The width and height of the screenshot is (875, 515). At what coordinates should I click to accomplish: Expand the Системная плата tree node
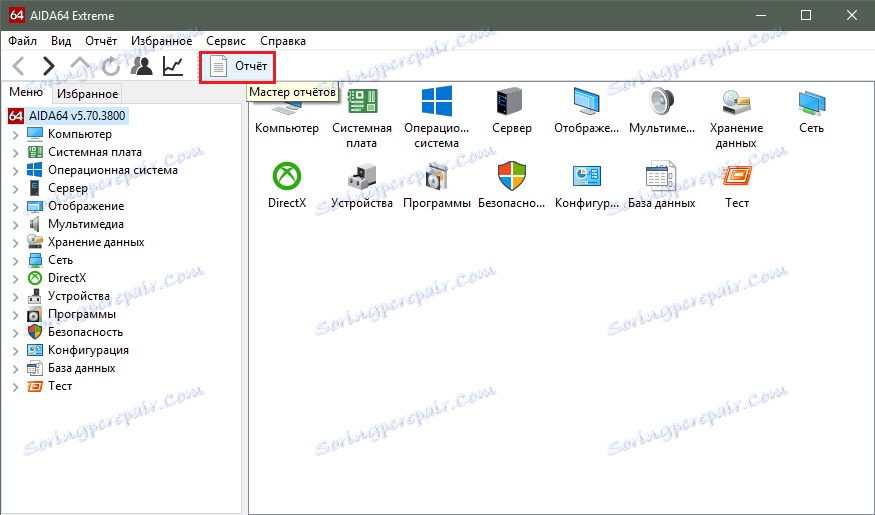point(16,152)
